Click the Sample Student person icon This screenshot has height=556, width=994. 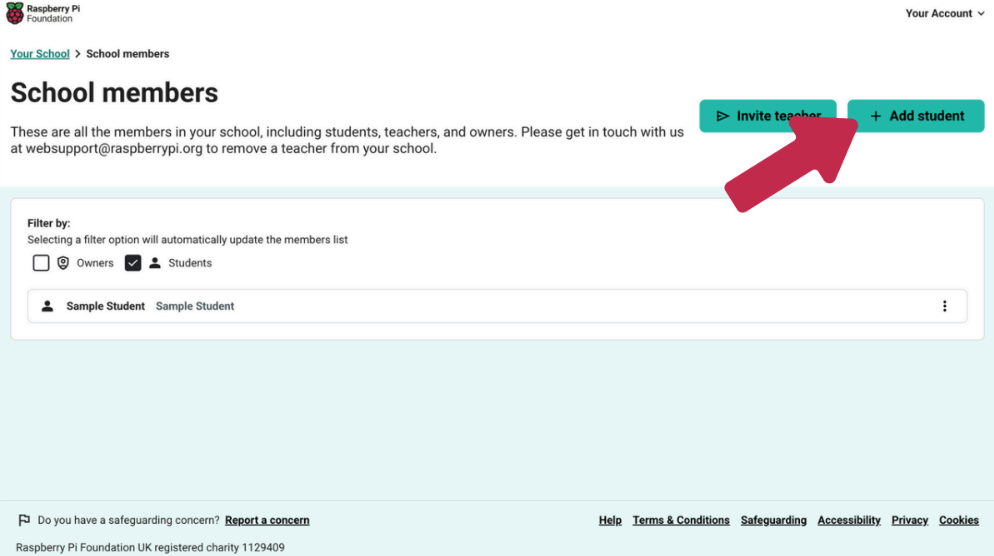[47, 306]
